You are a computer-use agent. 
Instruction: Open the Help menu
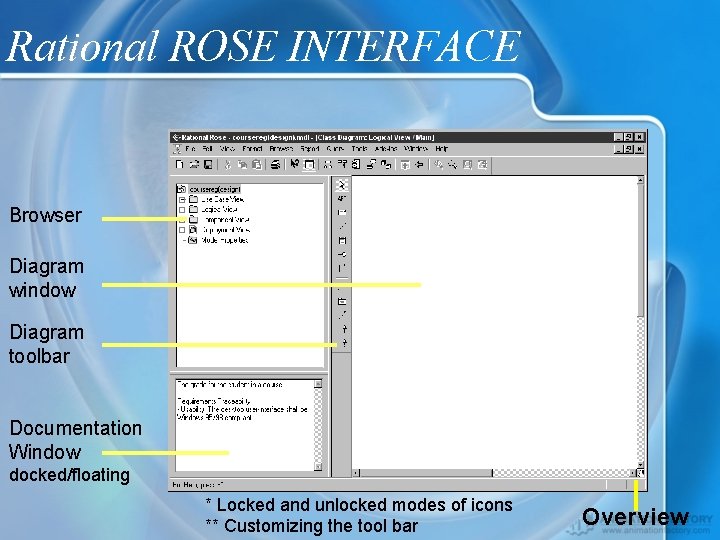[x=441, y=149]
